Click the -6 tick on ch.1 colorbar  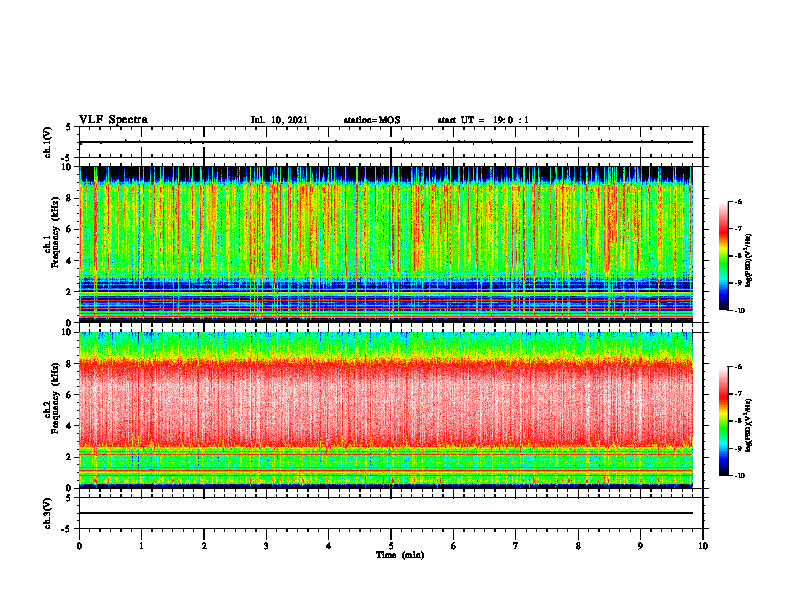click(739, 201)
